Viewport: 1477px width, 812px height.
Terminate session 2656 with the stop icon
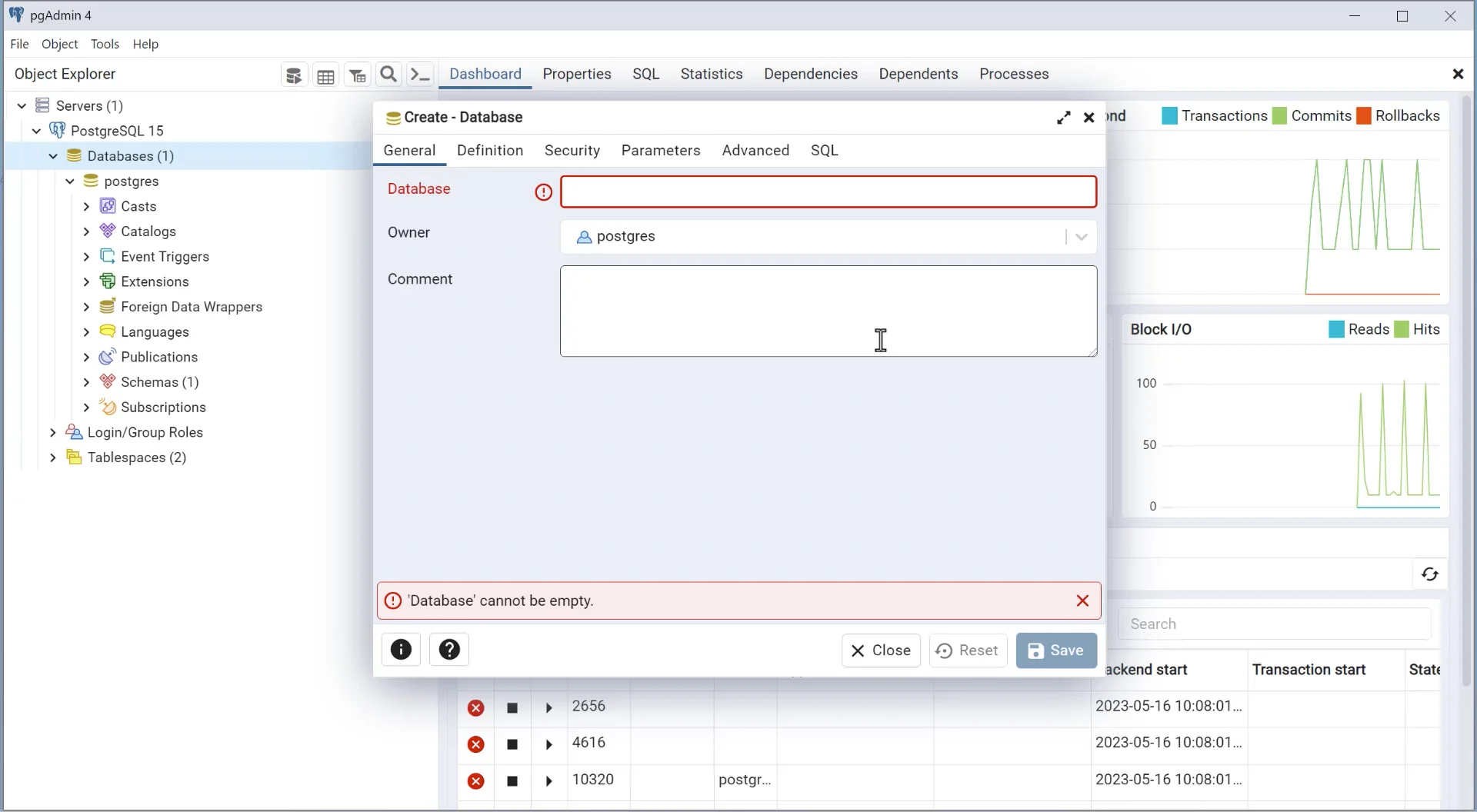(512, 707)
